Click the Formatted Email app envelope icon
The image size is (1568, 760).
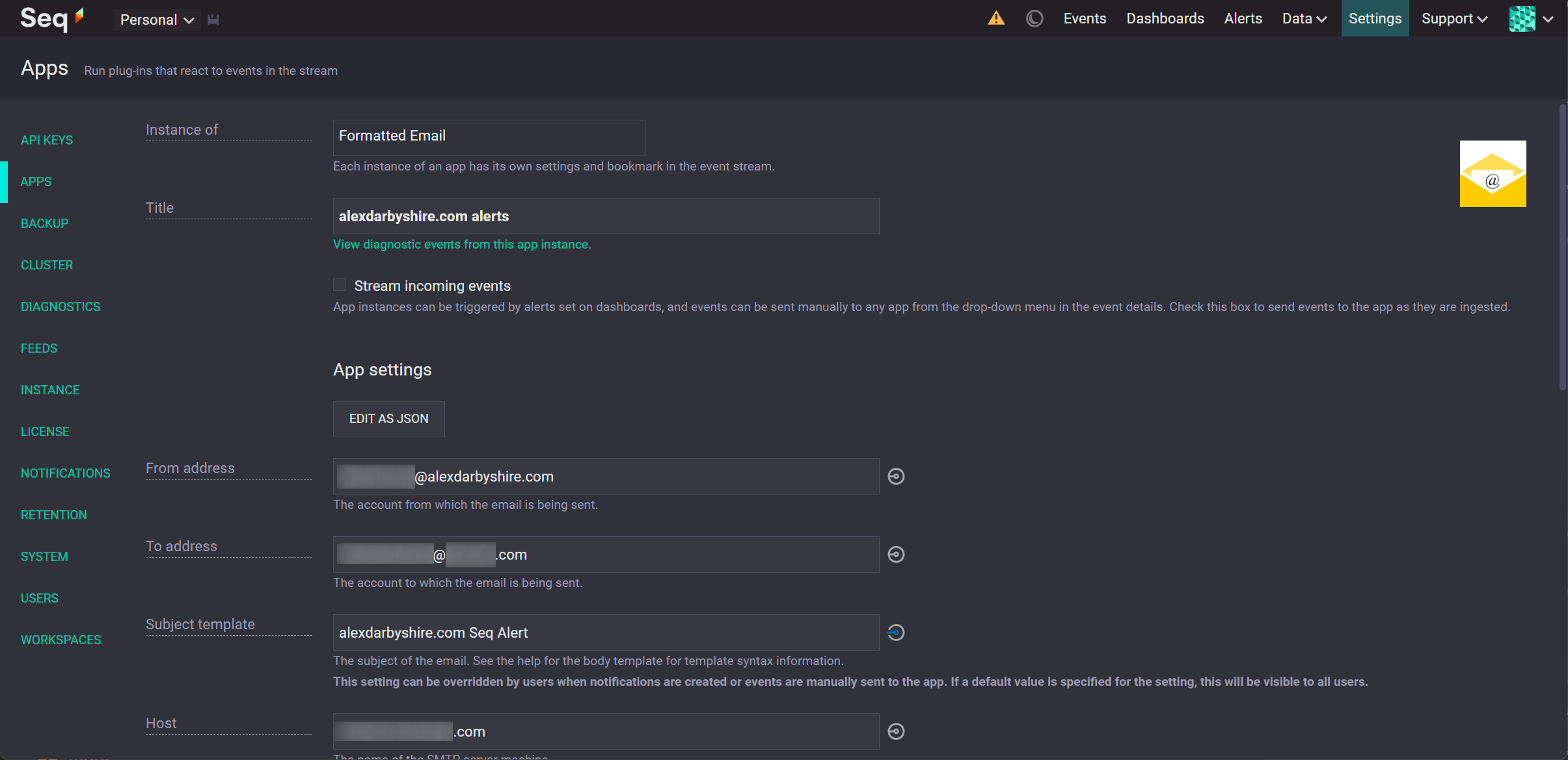tap(1493, 174)
